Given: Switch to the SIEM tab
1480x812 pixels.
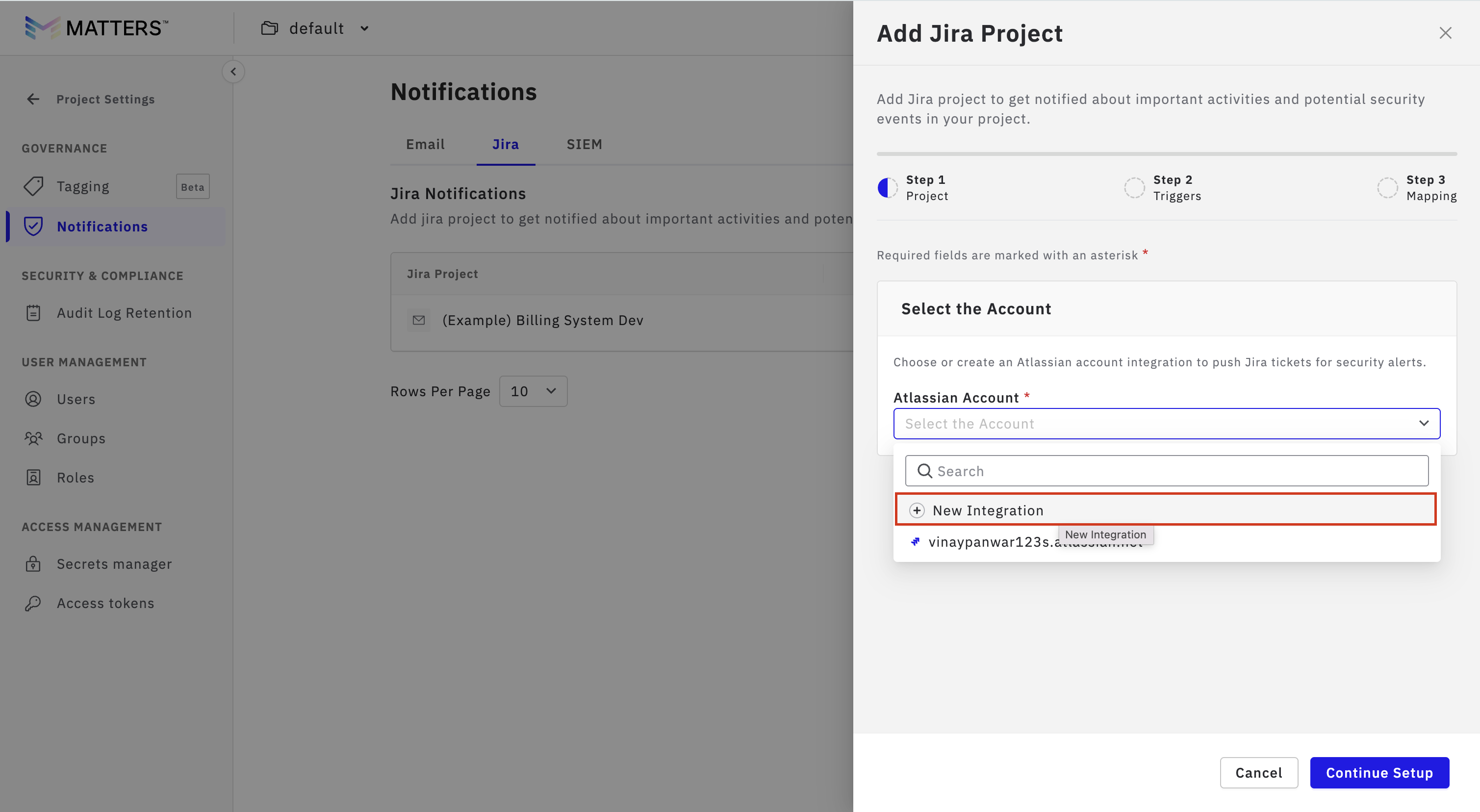Looking at the screenshot, I should pyautogui.click(x=585, y=144).
